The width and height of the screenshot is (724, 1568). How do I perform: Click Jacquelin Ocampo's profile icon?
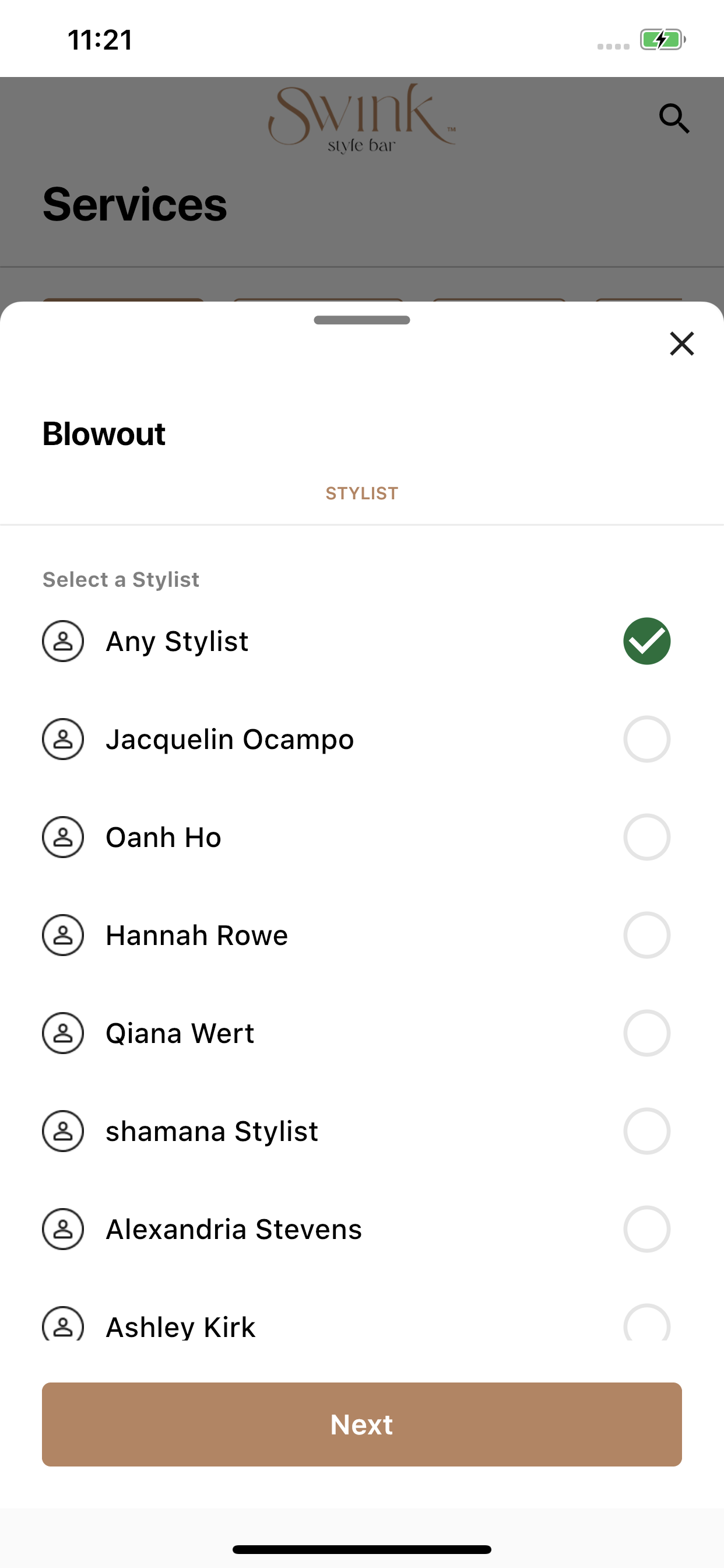click(x=63, y=739)
